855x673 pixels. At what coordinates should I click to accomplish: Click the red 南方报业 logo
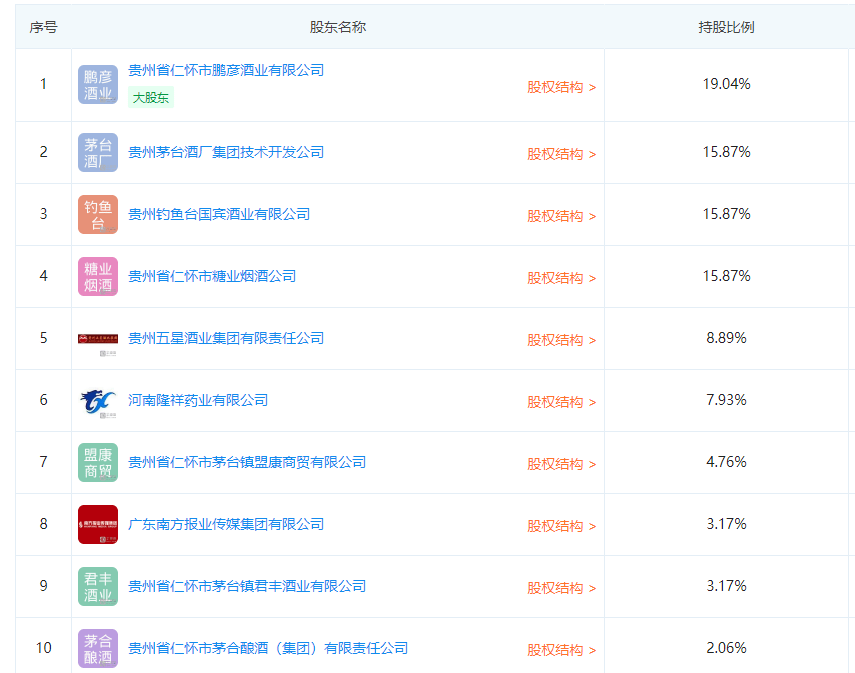pos(98,525)
